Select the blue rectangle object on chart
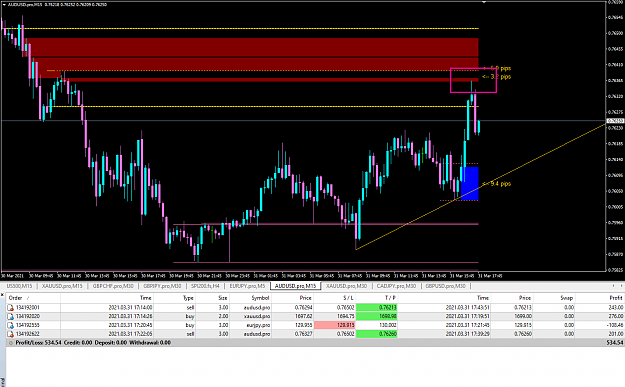Viewport: 625px width, 387px height. click(x=470, y=183)
